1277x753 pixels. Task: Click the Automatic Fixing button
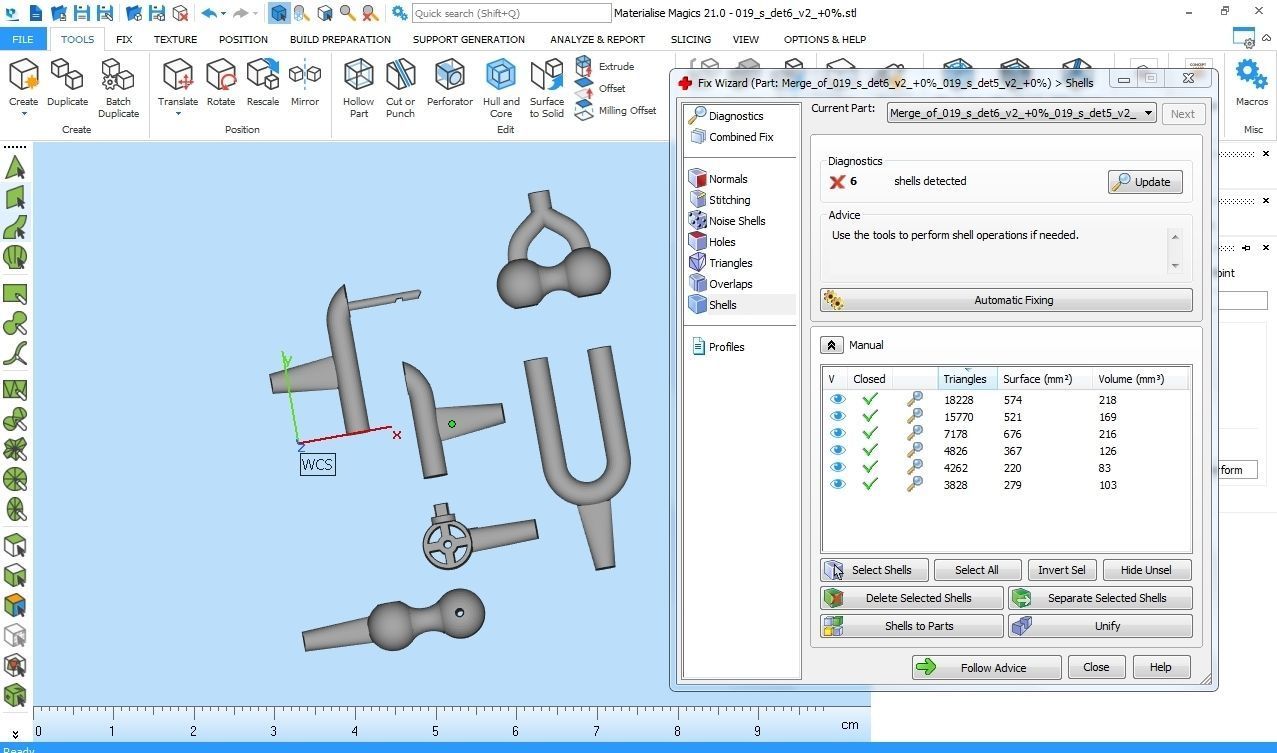pos(1006,300)
